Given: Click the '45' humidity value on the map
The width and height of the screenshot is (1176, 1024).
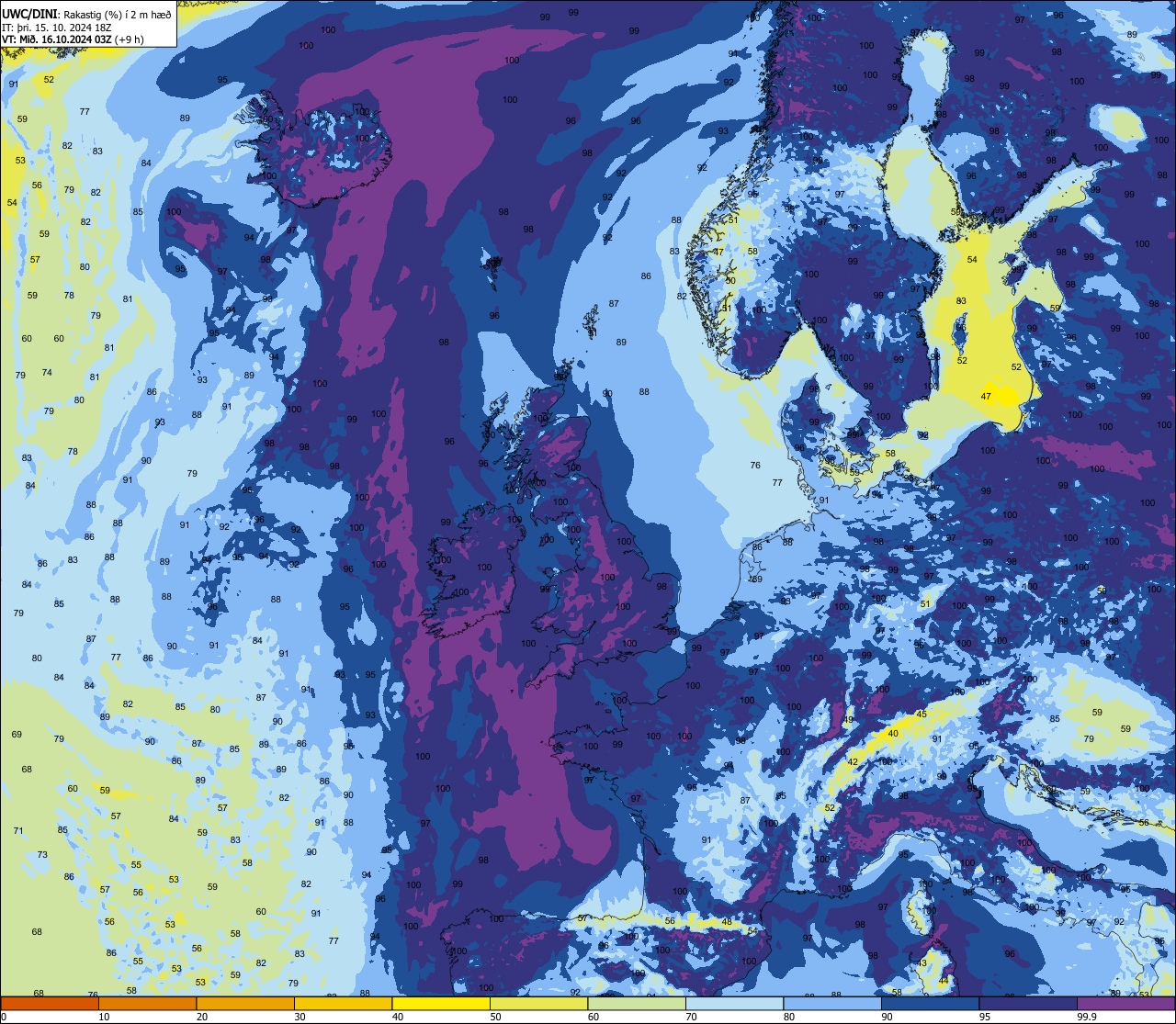Looking at the screenshot, I should [922, 715].
